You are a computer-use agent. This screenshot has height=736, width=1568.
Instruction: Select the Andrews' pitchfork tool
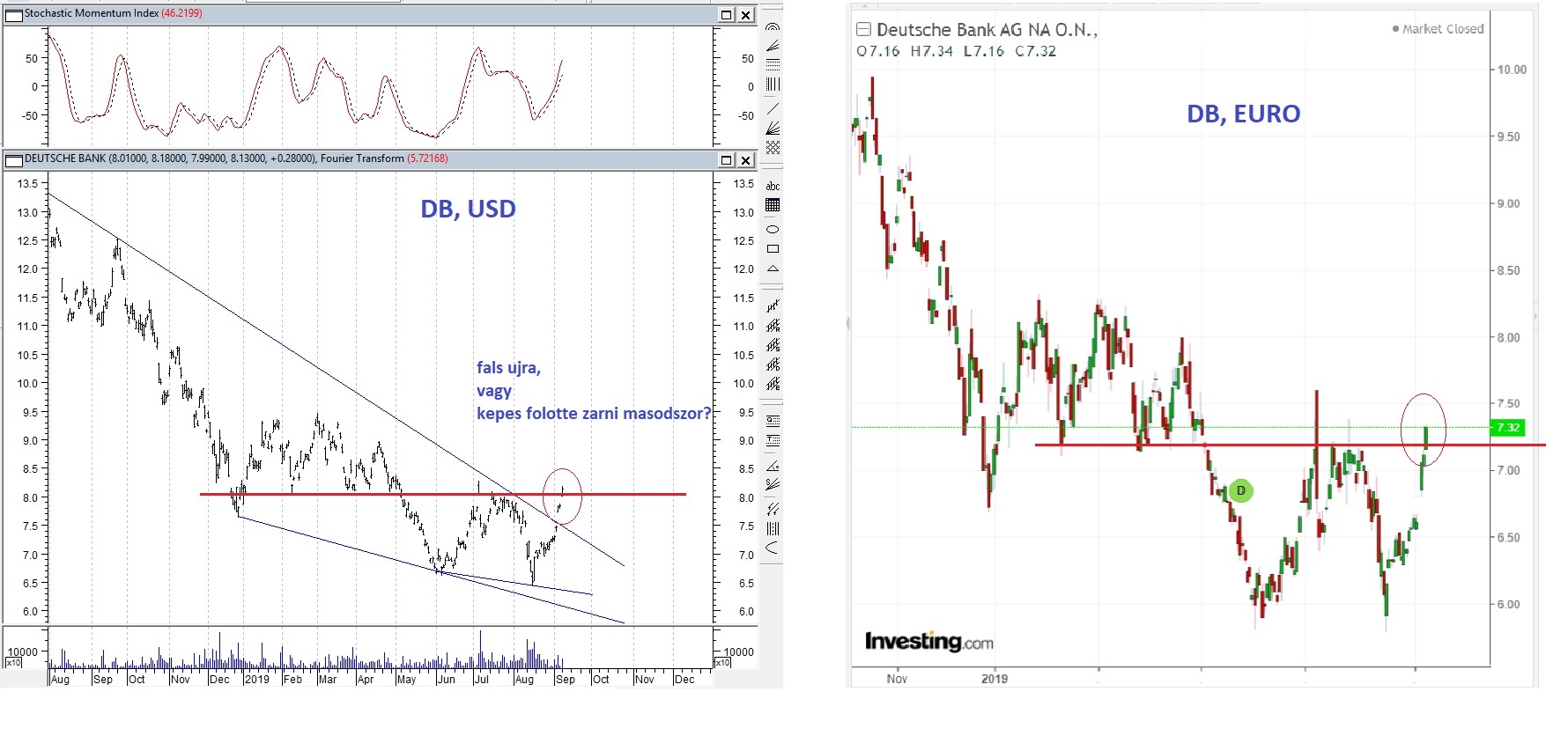(x=773, y=509)
